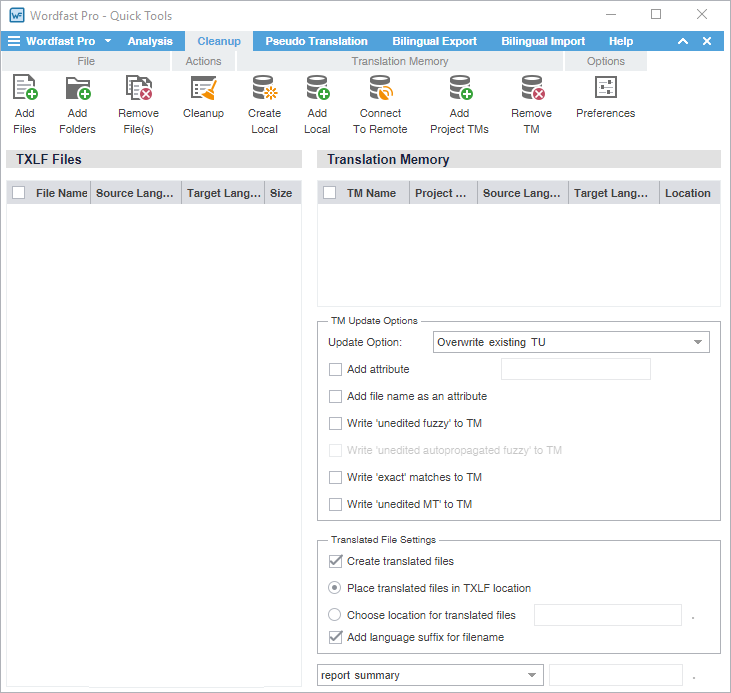Click the Location column header
The width and height of the screenshot is (731, 693).
(688, 193)
